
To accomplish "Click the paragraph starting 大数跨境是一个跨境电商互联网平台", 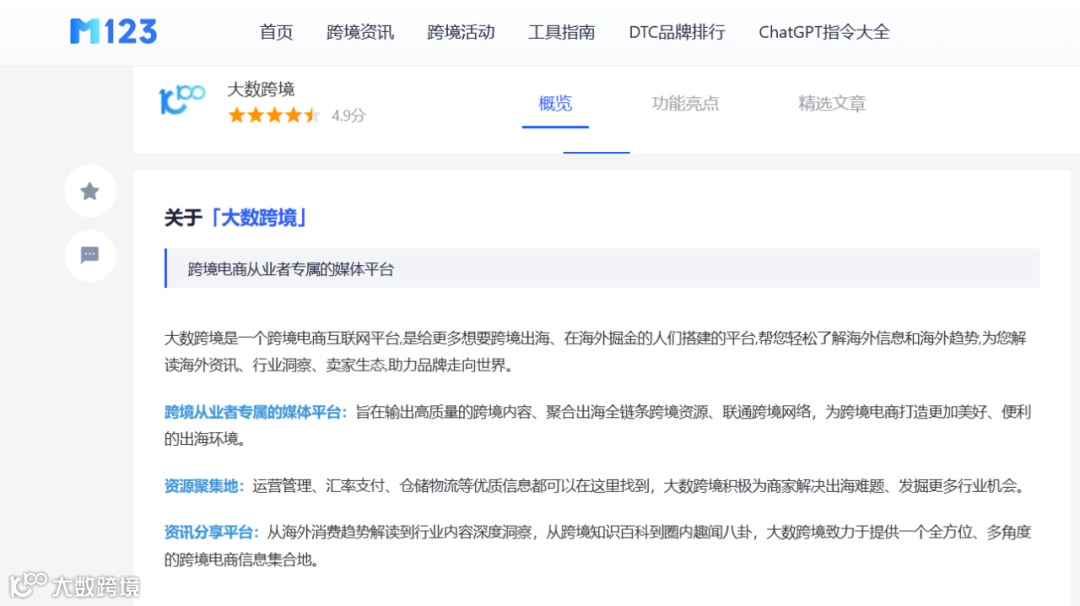I will 595,351.
